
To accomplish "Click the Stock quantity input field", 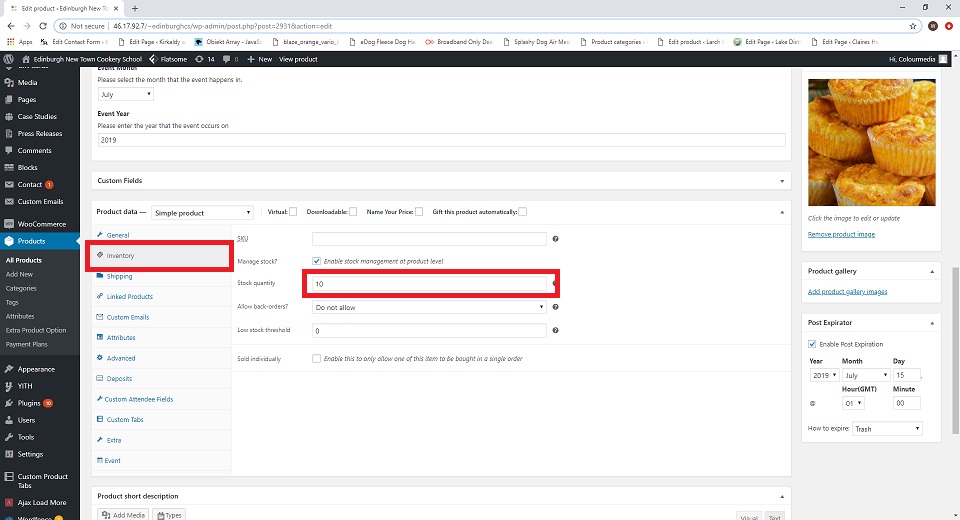I will pyautogui.click(x=429, y=284).
